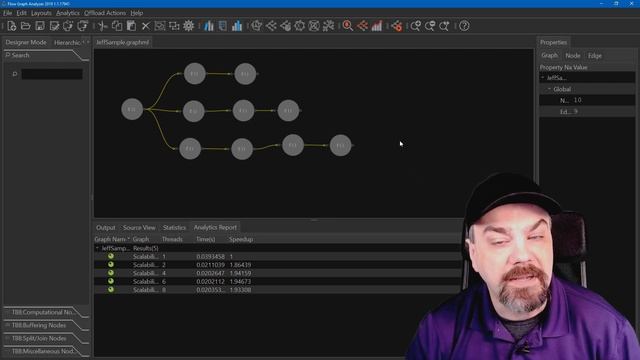Select the rightmost node of the bottom branch
The image size is (640, 360).
click(x=340, y=145)
